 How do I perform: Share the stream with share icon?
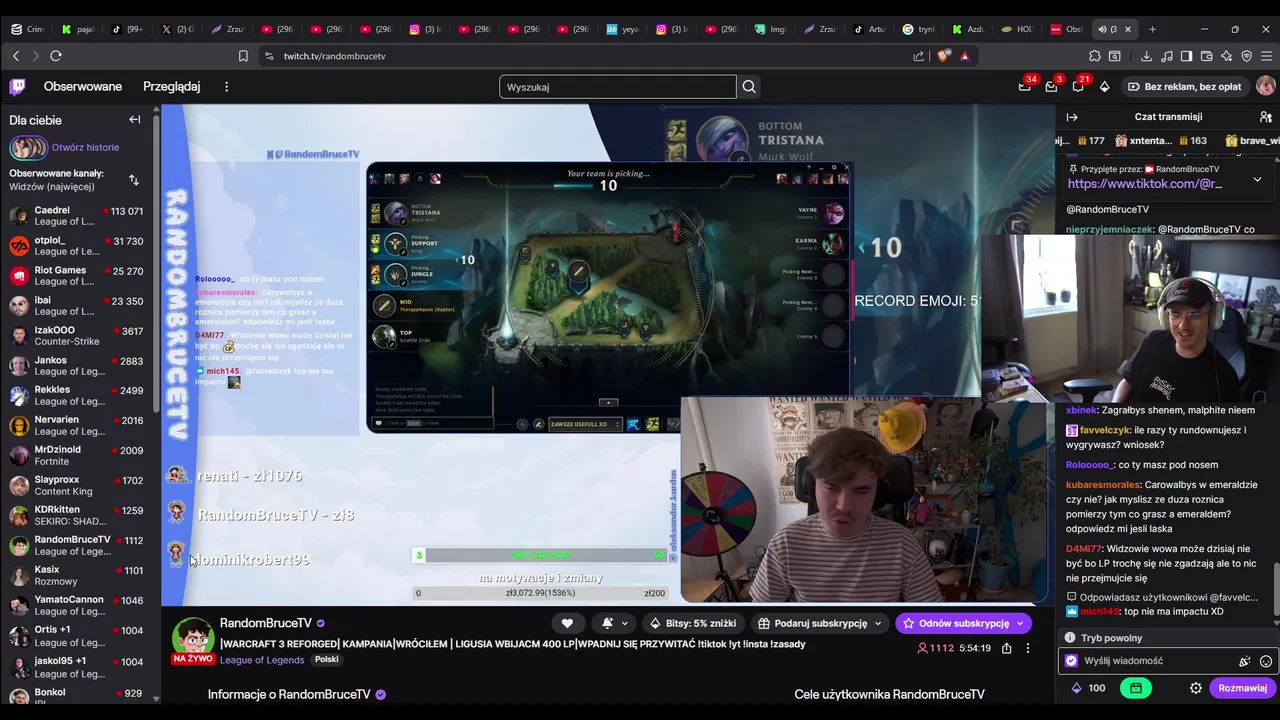pos(1007,648)
